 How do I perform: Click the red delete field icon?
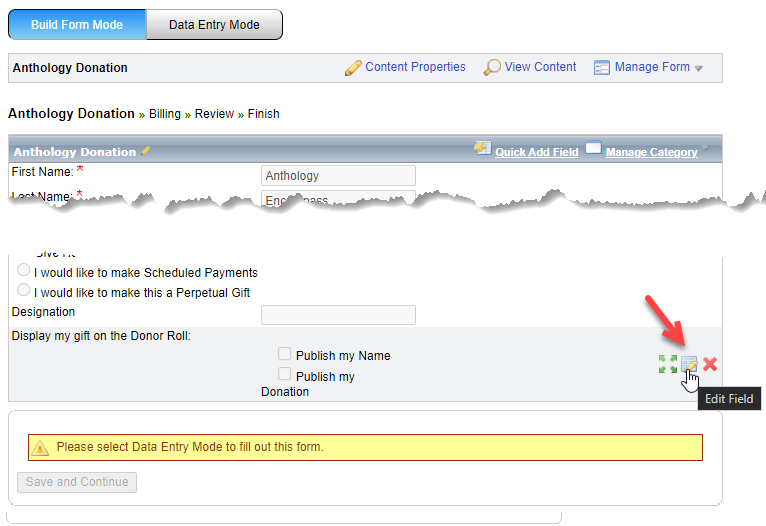coord(710,364)
